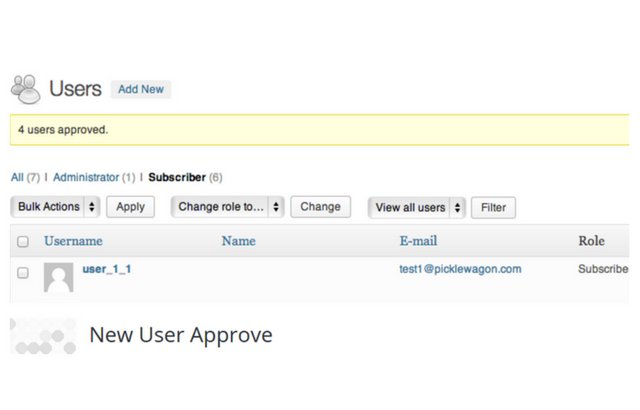Click the Subscriber role cell text
This screenshot has width=640, height=410.
(603, 269)
